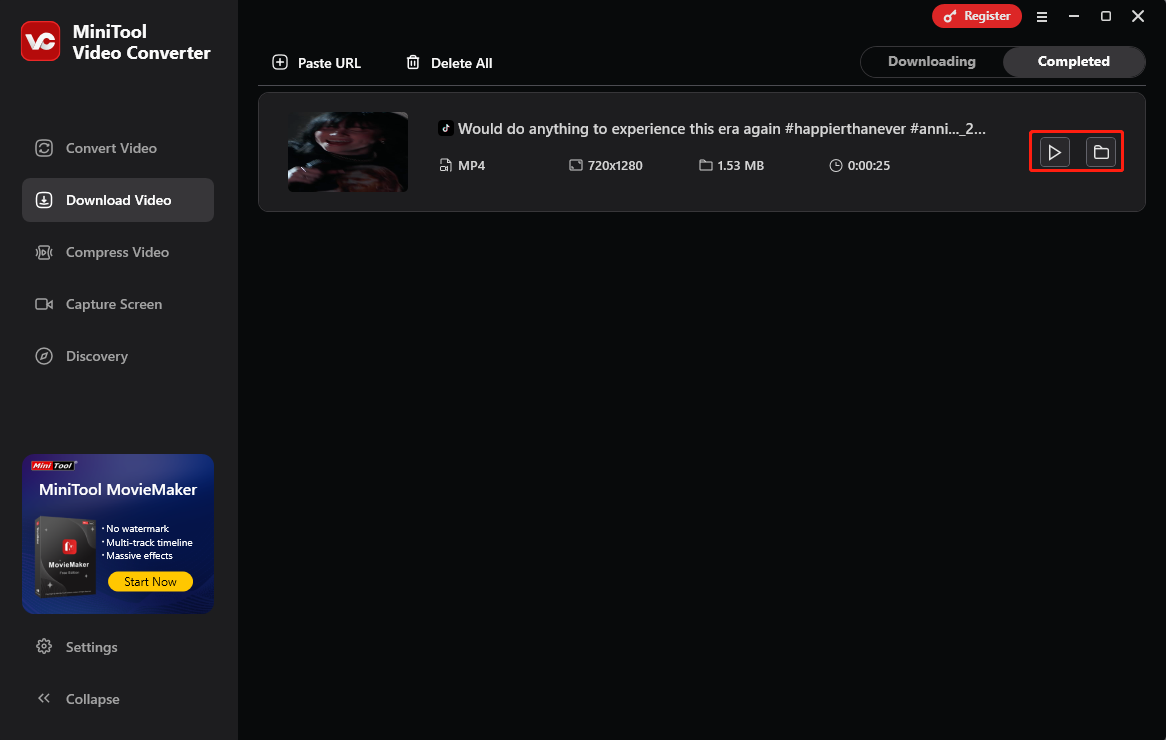Click the Discovery compass icon
The width and height of the screenshot is (1166, 740).
point(44,356)
